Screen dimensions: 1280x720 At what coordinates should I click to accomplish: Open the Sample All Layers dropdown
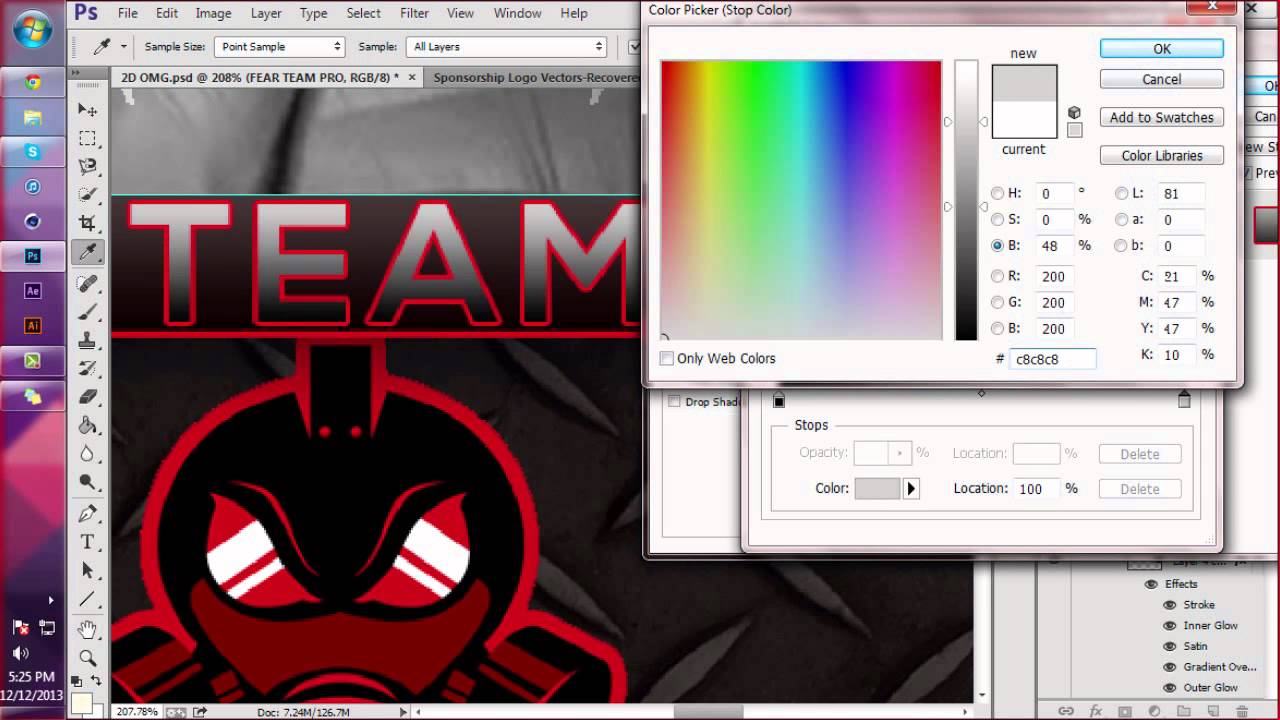pos(507,46)
